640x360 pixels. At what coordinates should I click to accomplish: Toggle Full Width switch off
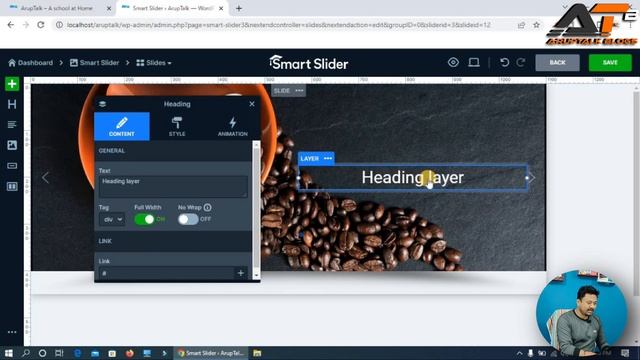click(144, 220)
